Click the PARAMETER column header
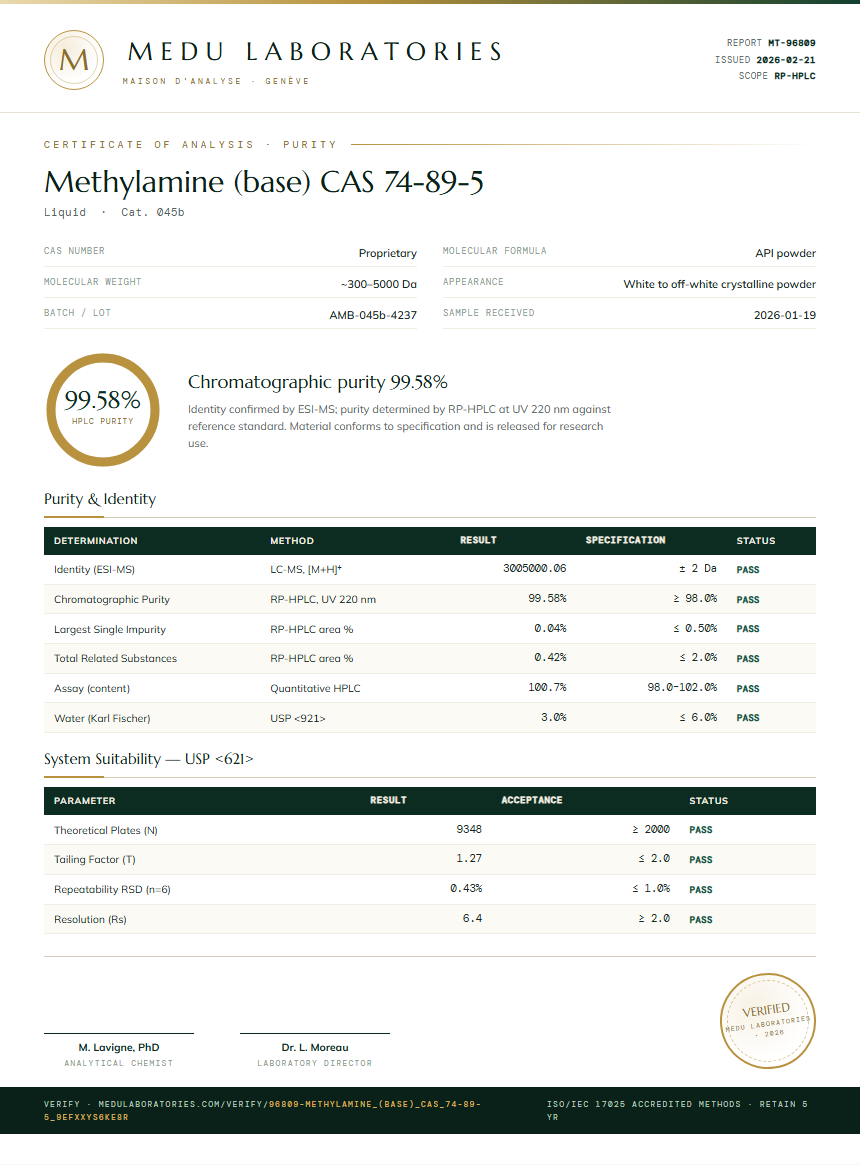This screenshot has height=1165, width=860. [84, 801]
